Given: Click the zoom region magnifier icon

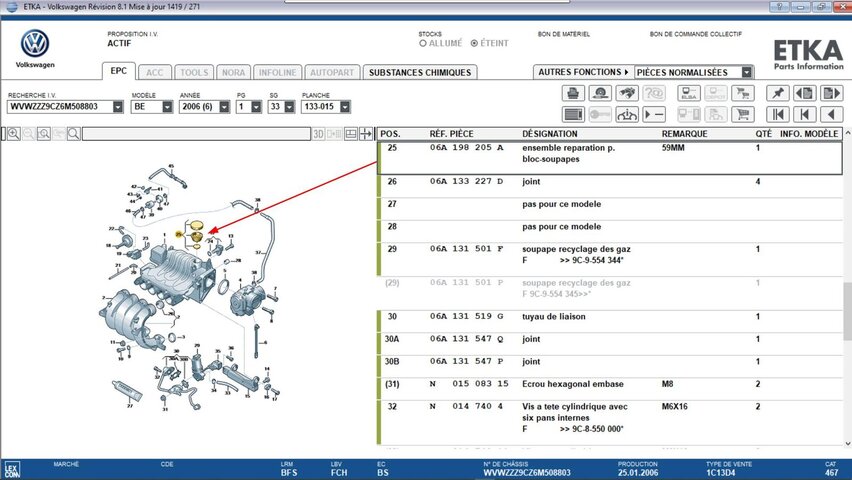Looking at the screenshot, I should pyautogui.click(x=44, y=134).
